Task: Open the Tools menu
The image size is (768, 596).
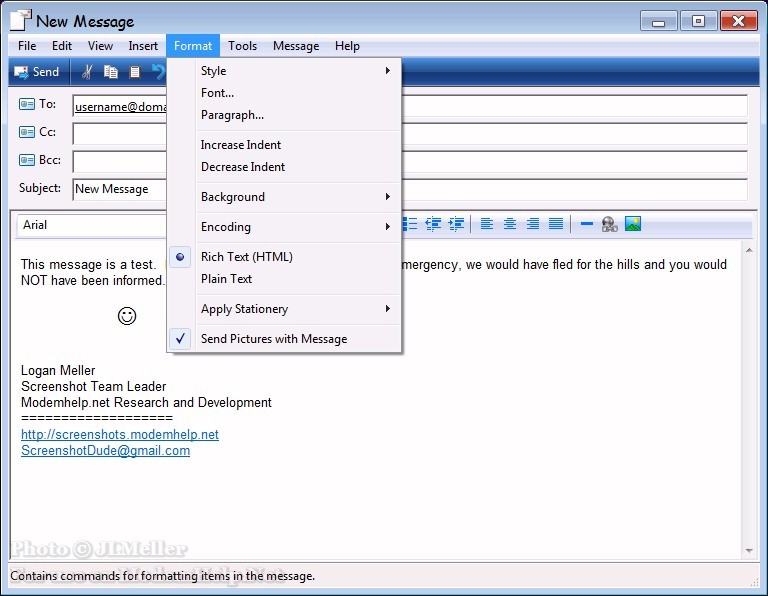Action: [x=242, y=46]
